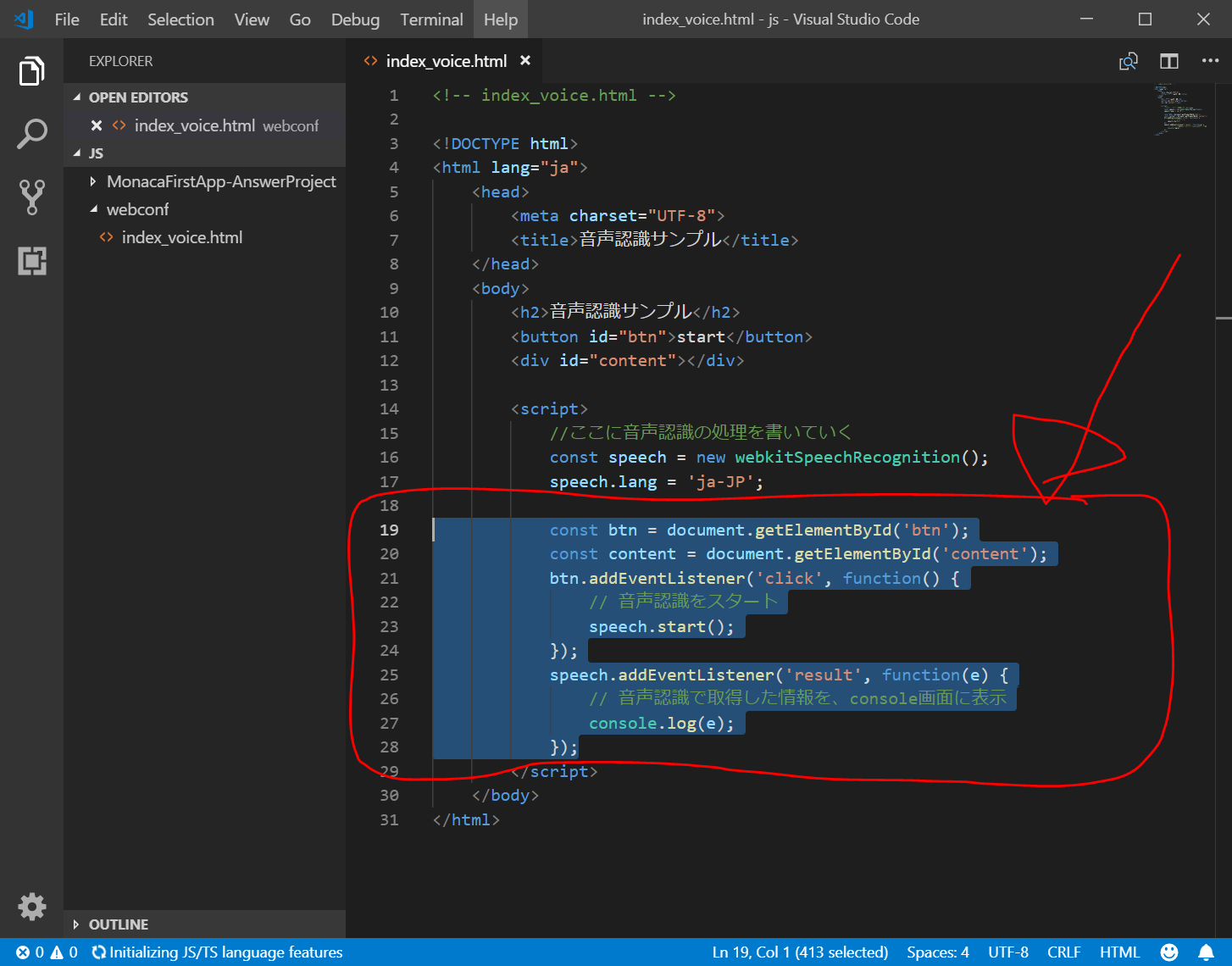
Task: Click the Spaces: 4 indentation indicator
Action: tap(937, 952)
